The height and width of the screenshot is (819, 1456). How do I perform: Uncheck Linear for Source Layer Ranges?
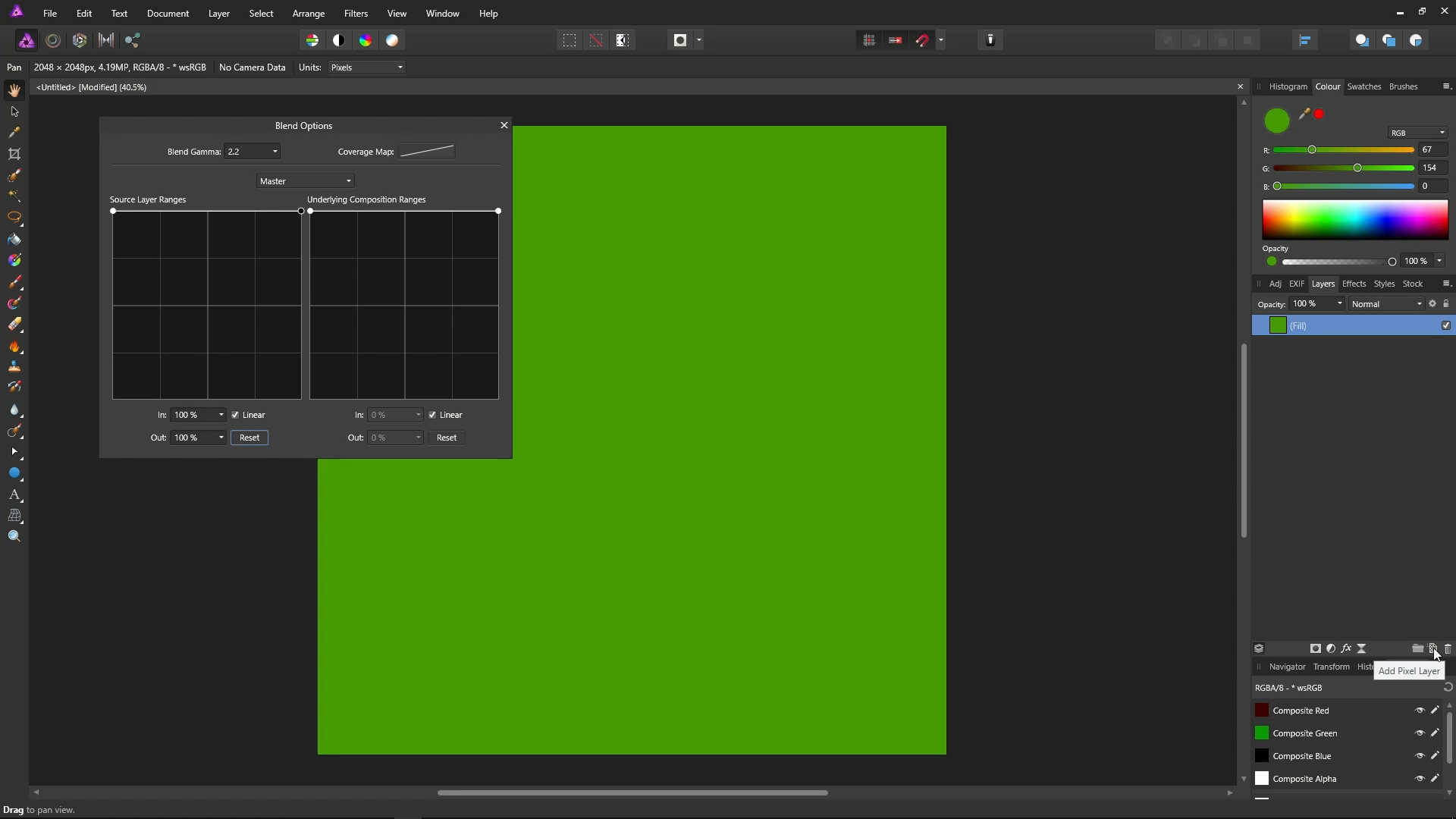(x=236, y=415)
